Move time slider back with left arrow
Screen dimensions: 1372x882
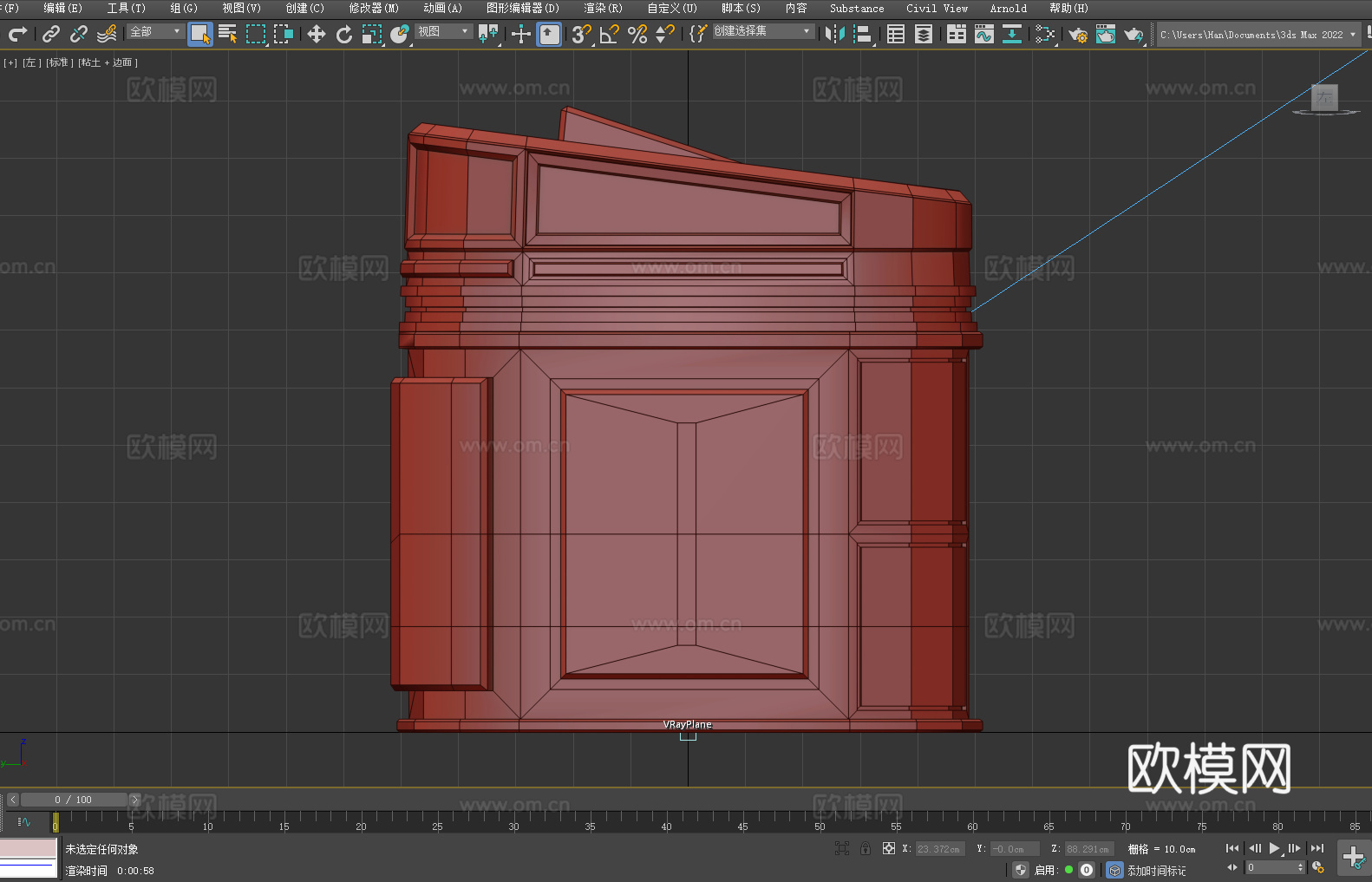(x=13, y=800)
